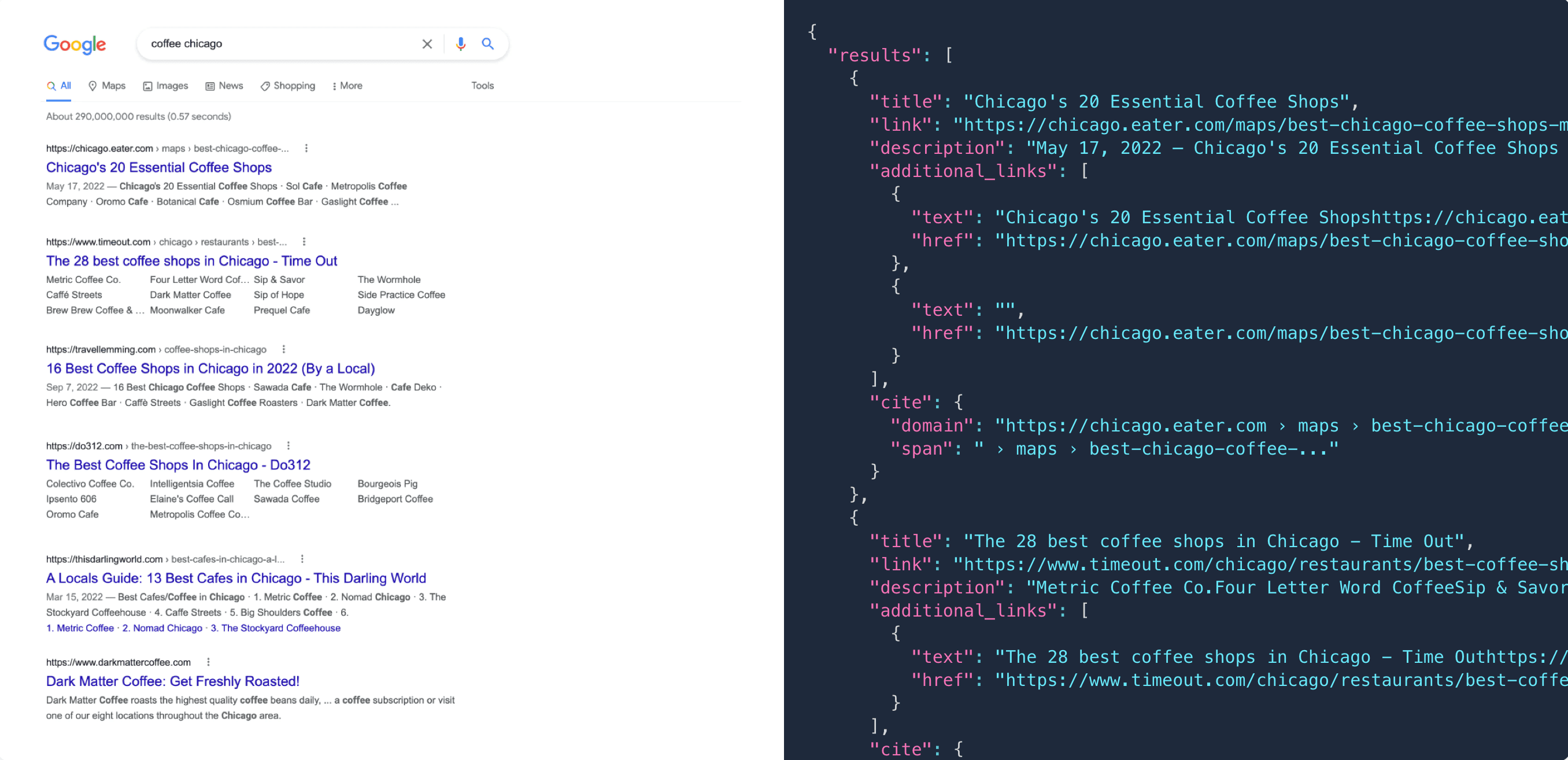Screen dimensions: 1568x760
Task: Click the "results" key in JSON panel
Action: coord(874,55)
